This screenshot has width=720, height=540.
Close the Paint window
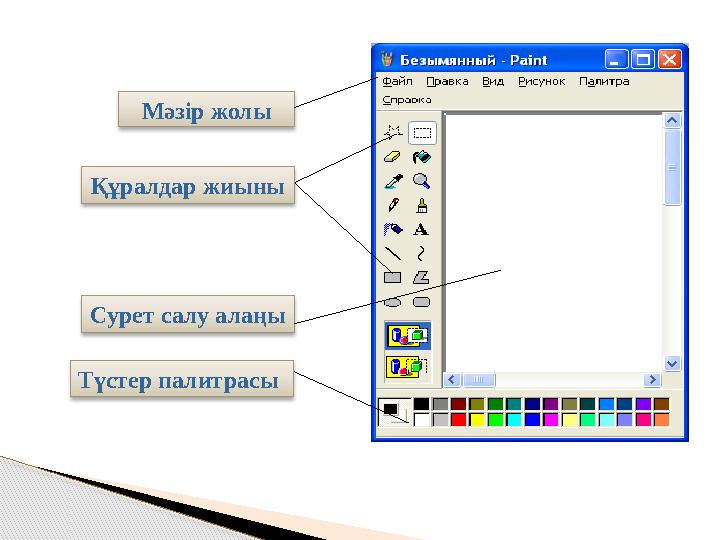[x=669, y=59]
